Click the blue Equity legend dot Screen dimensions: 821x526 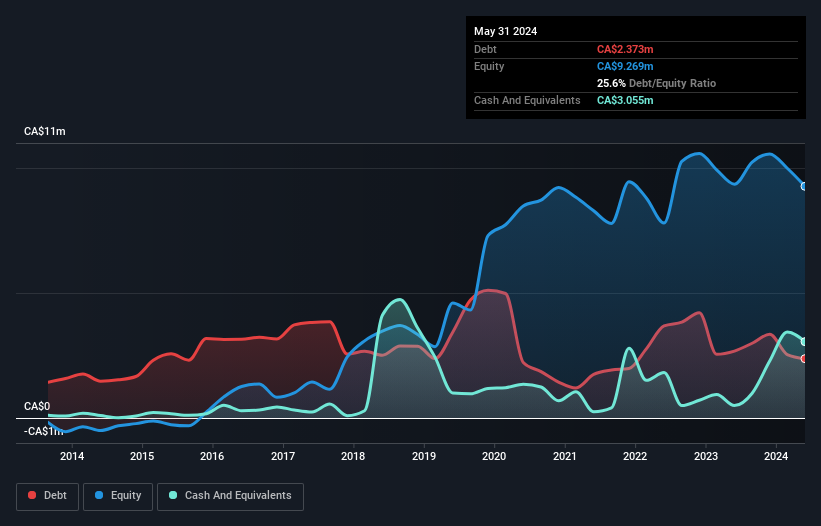pyautogui.click(x=99, y=495)
